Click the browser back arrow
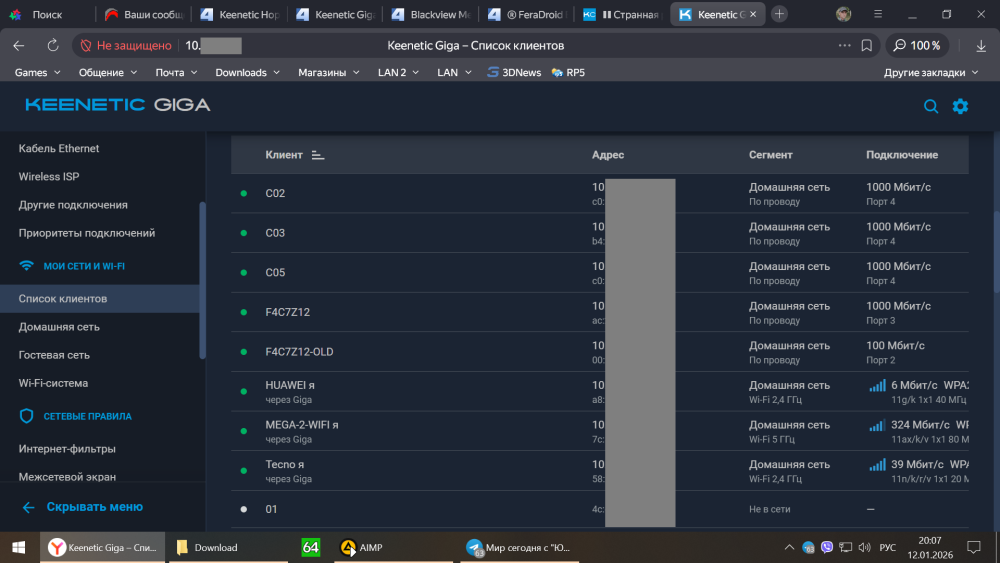1000x563 pixels. pyautogui.click(x=19, y=46)
